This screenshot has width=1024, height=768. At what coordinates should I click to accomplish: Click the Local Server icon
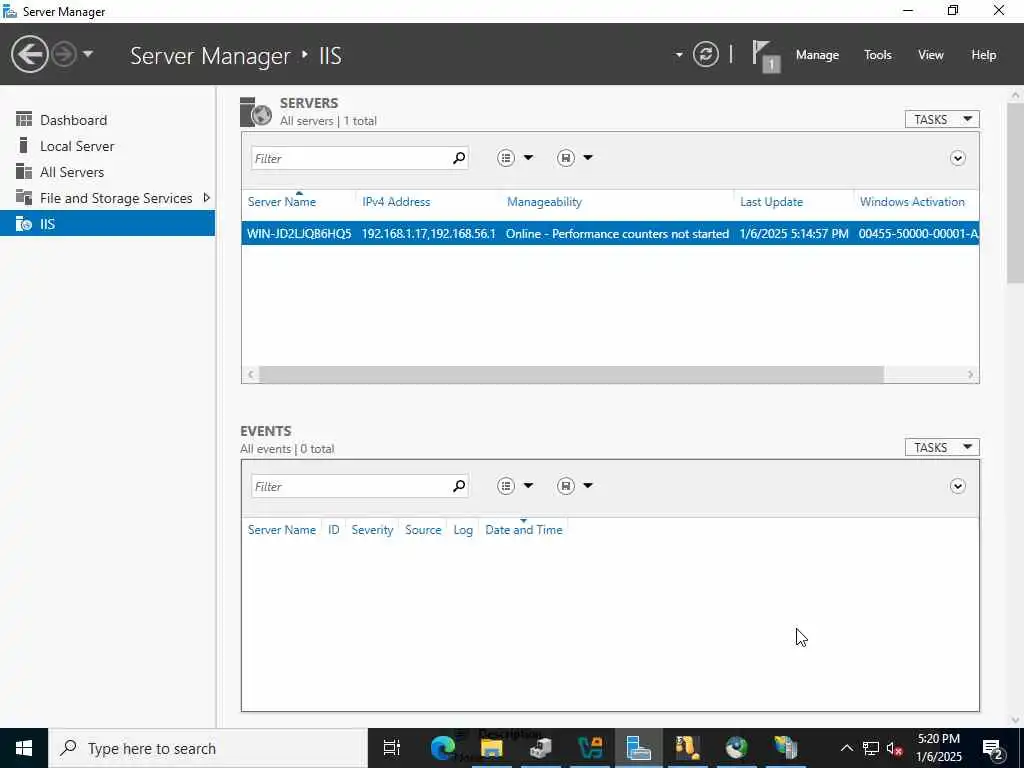click(24, 145)
